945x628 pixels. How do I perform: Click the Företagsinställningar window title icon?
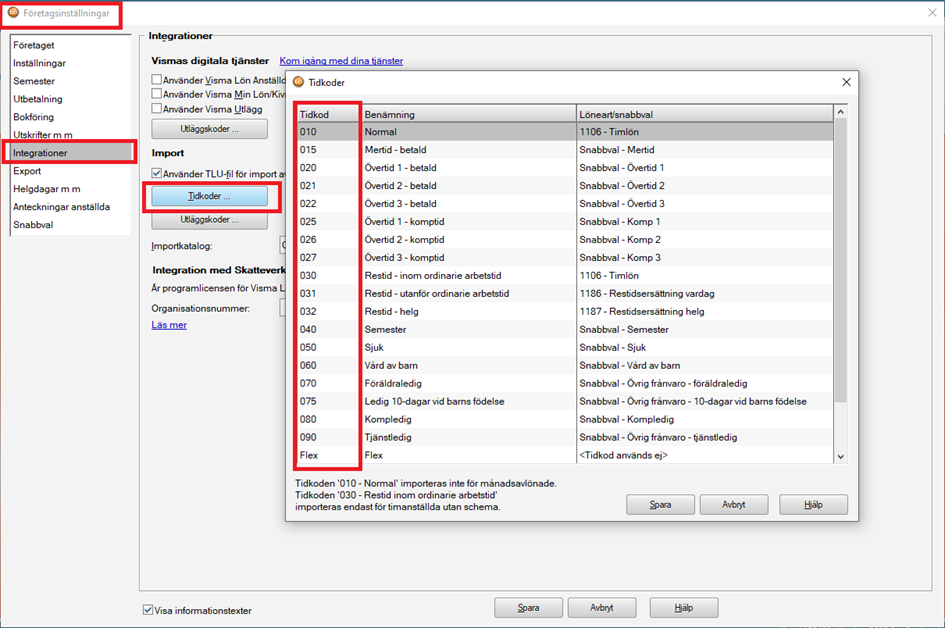tap(13, 13)
